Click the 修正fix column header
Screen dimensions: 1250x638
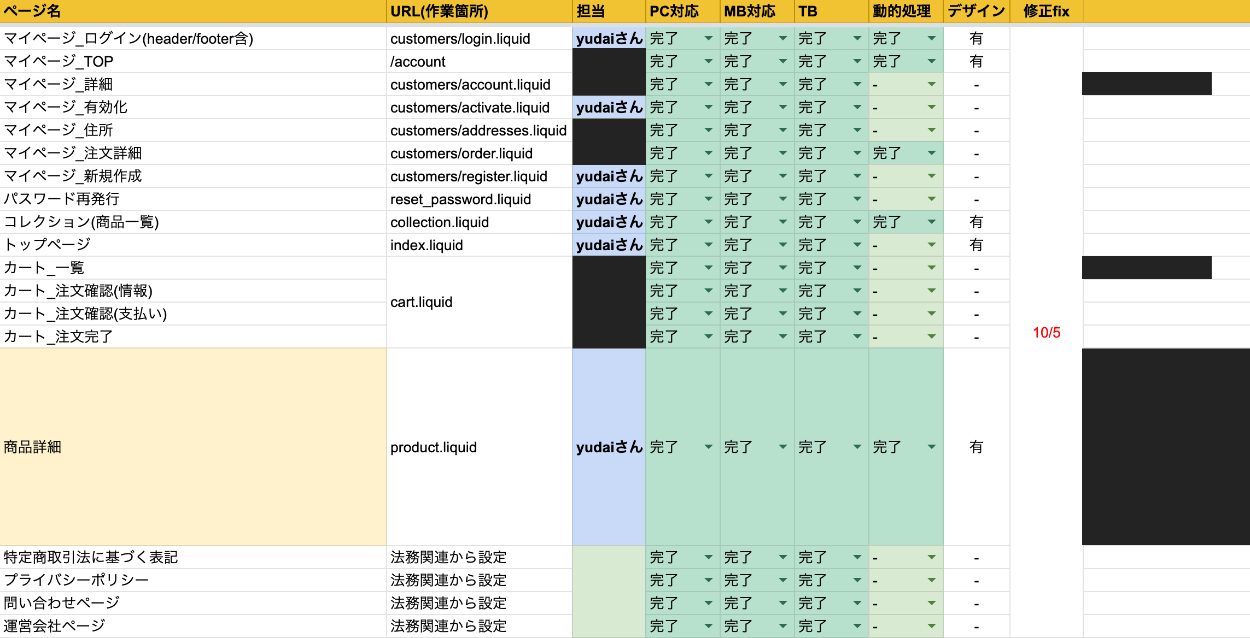pos(1046,12)
